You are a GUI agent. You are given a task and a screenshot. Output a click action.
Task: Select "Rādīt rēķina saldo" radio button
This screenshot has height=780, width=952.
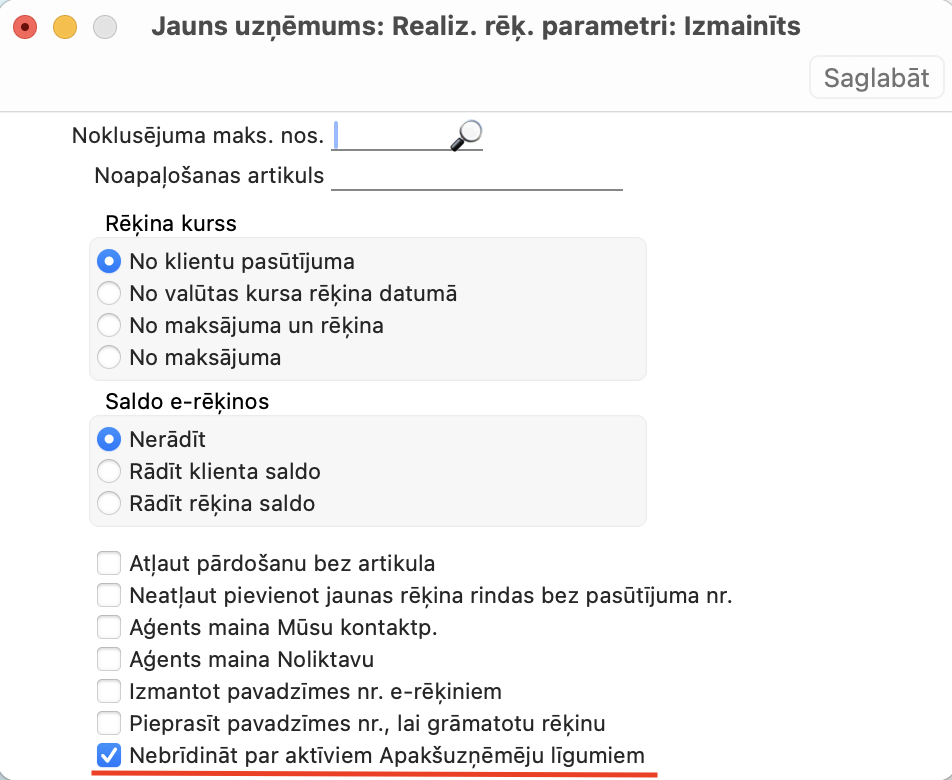(109, 503)
